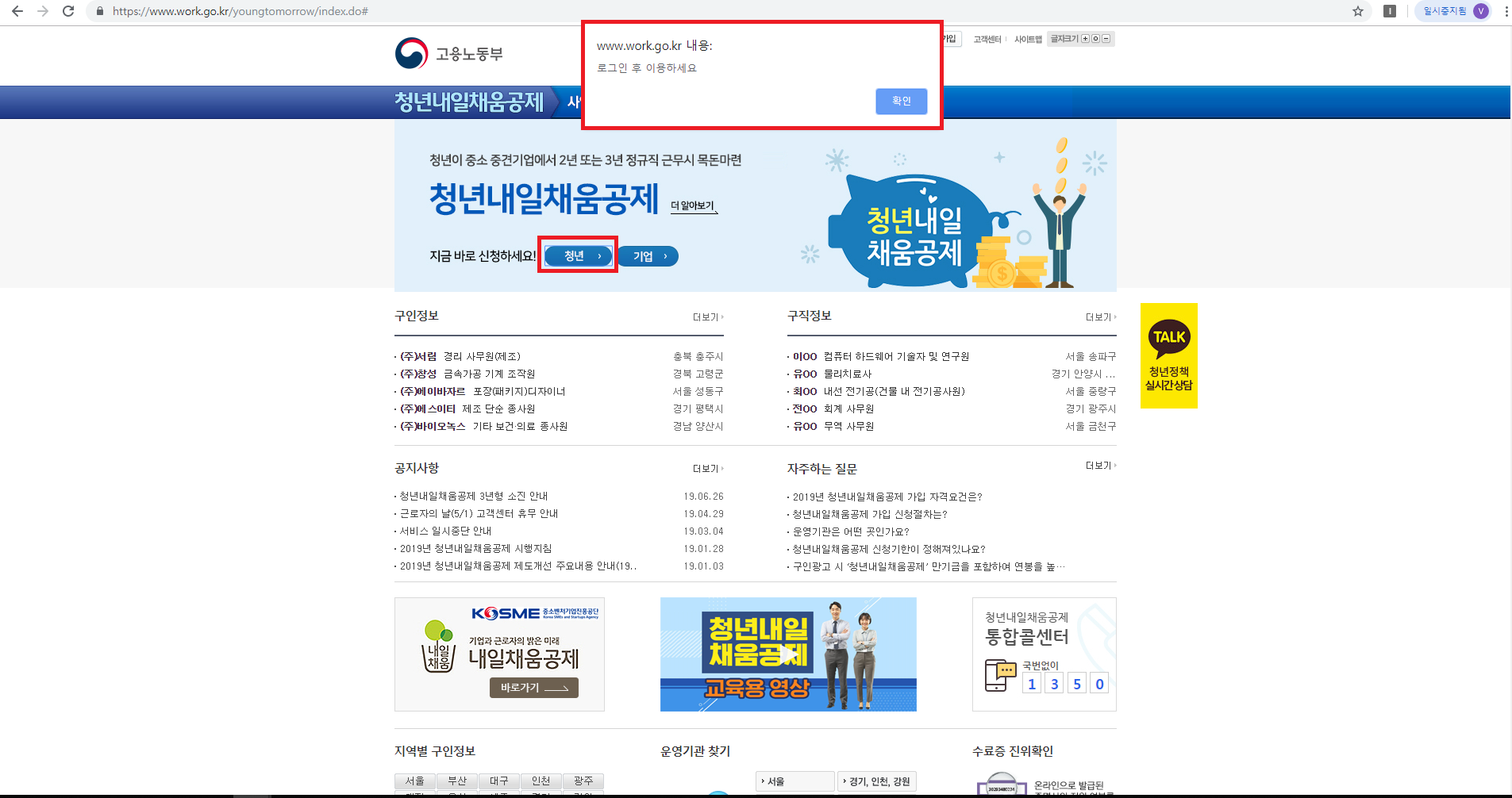Open the FAQ 운영기관은 어떤 곳인가요?
This screenshot has width=1512, height=798.
click(851, 531)
